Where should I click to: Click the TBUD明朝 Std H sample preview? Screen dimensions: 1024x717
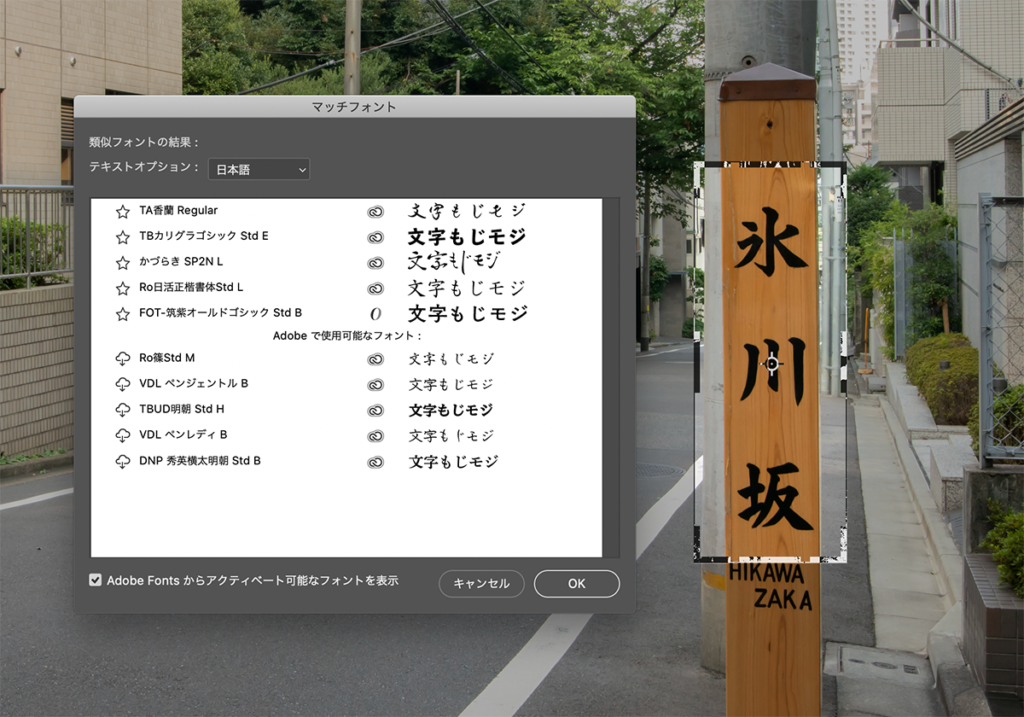[451, 410]
